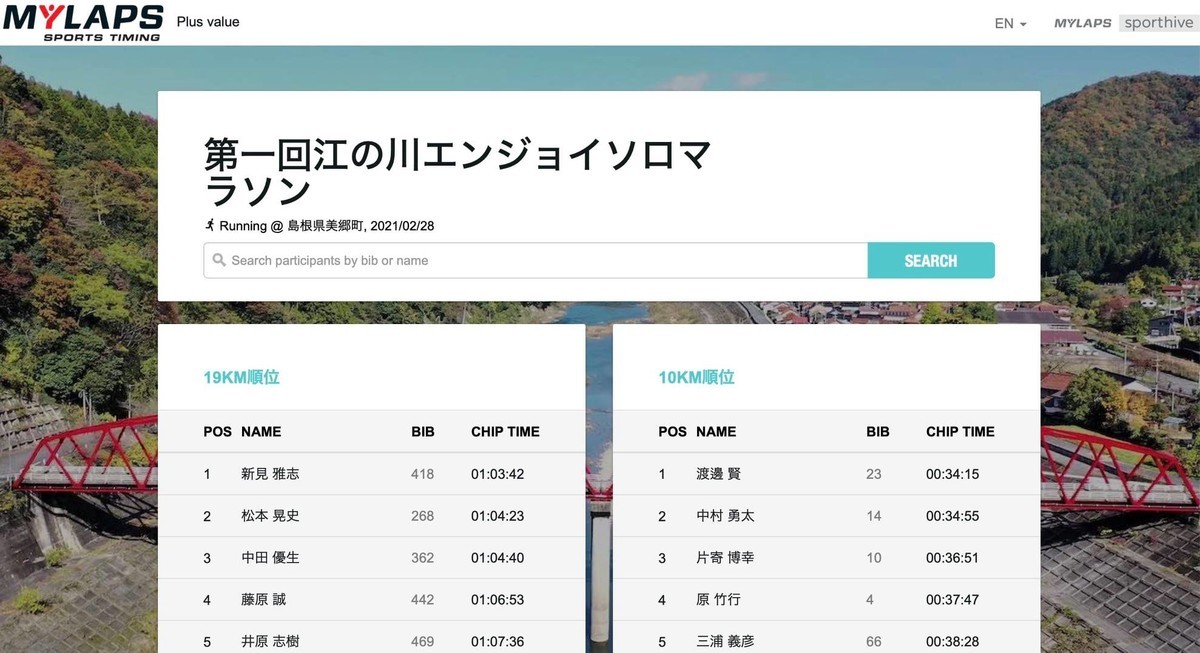Click chip time 00:38:28

[953, 642]
